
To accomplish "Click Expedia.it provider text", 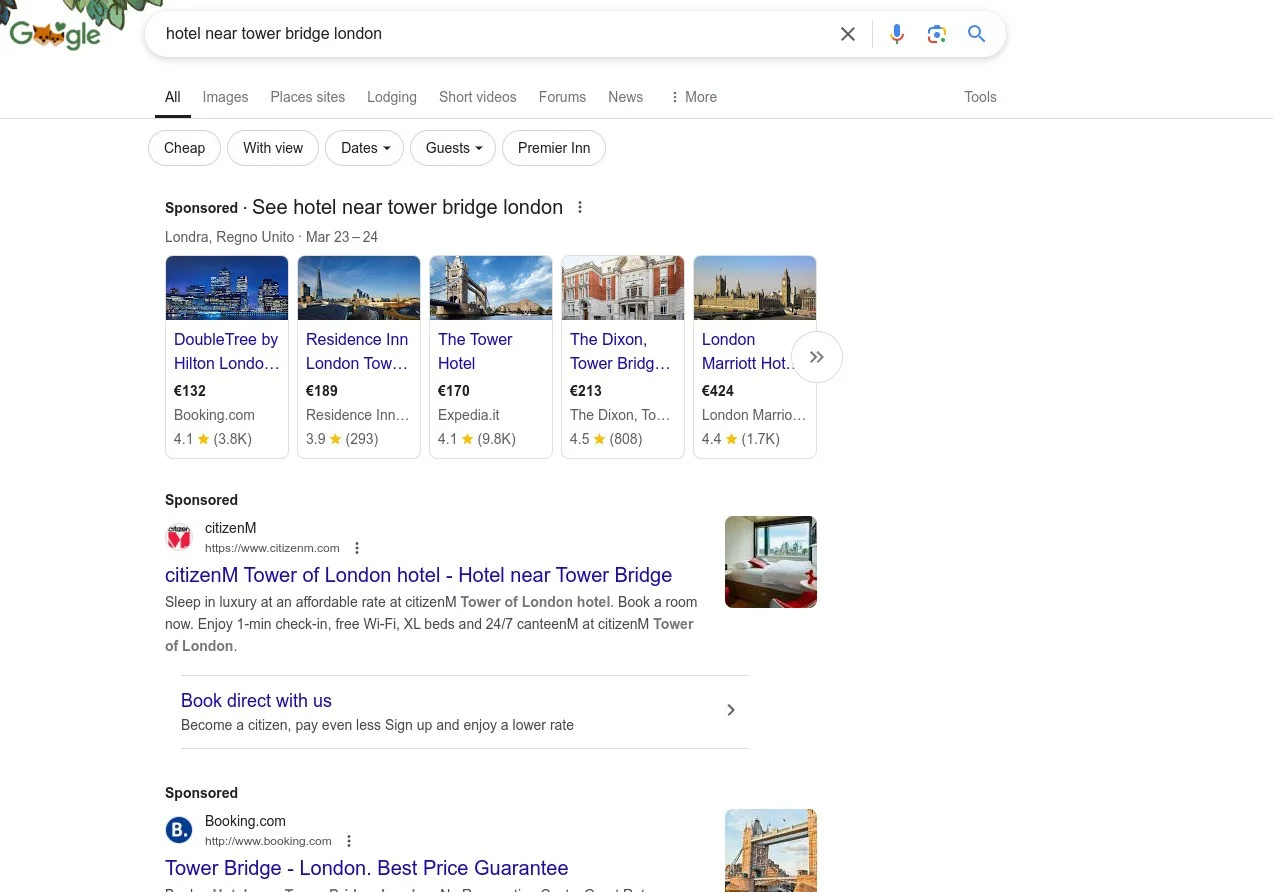I will [469, 415].
